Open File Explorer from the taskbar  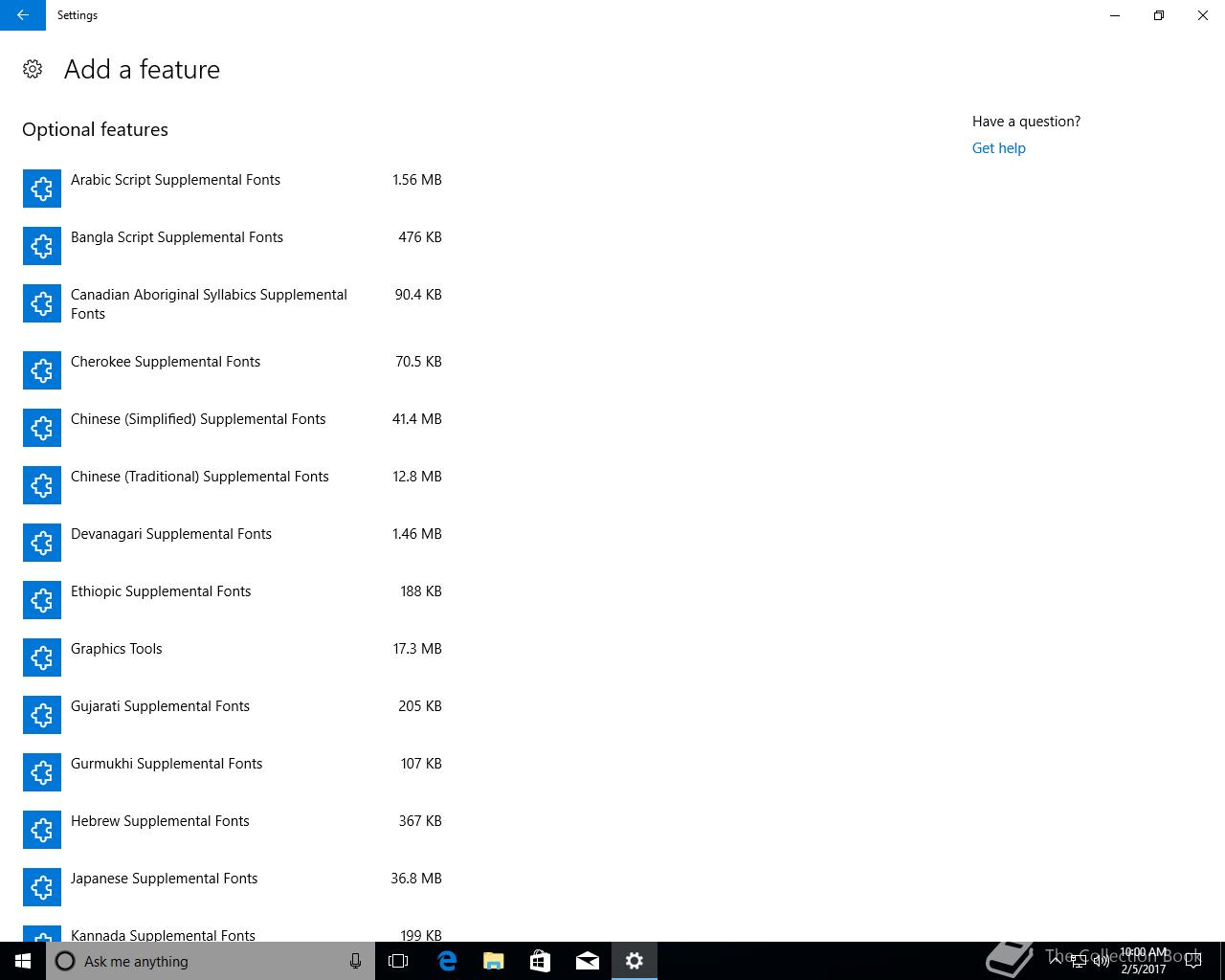(493, 961)
